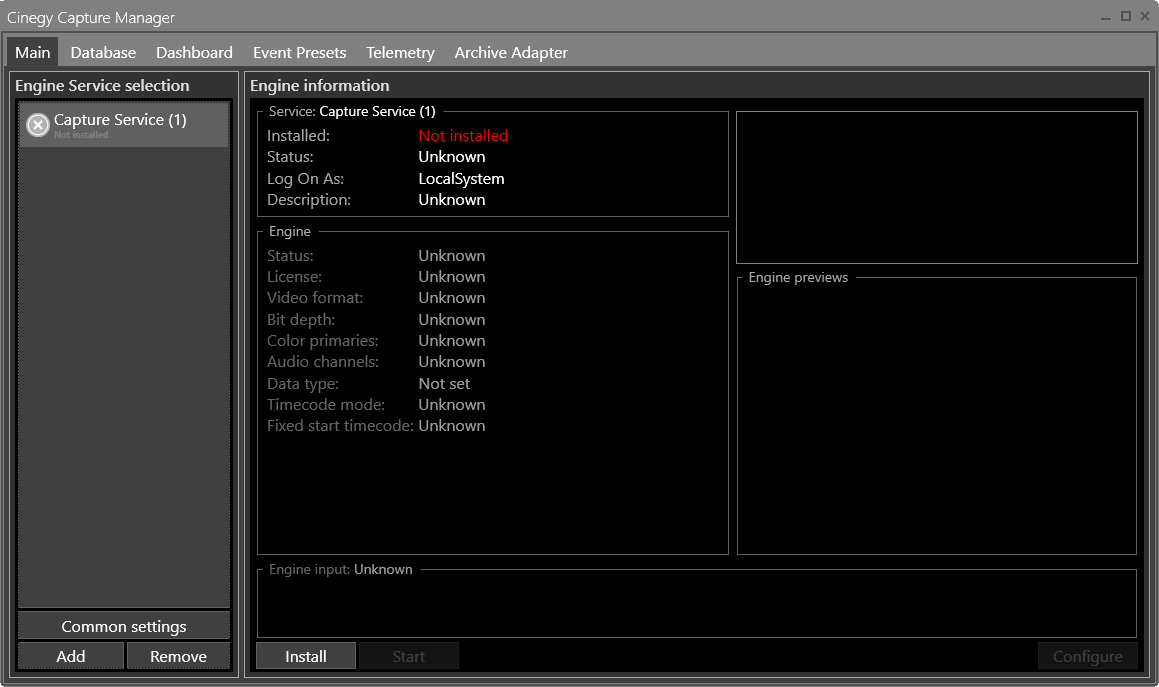The width and height of the screenshot is (1159, 687).
Task: Click the 'License:' label in Engine group
Action: pyautogui.click(x=294, y=277)
